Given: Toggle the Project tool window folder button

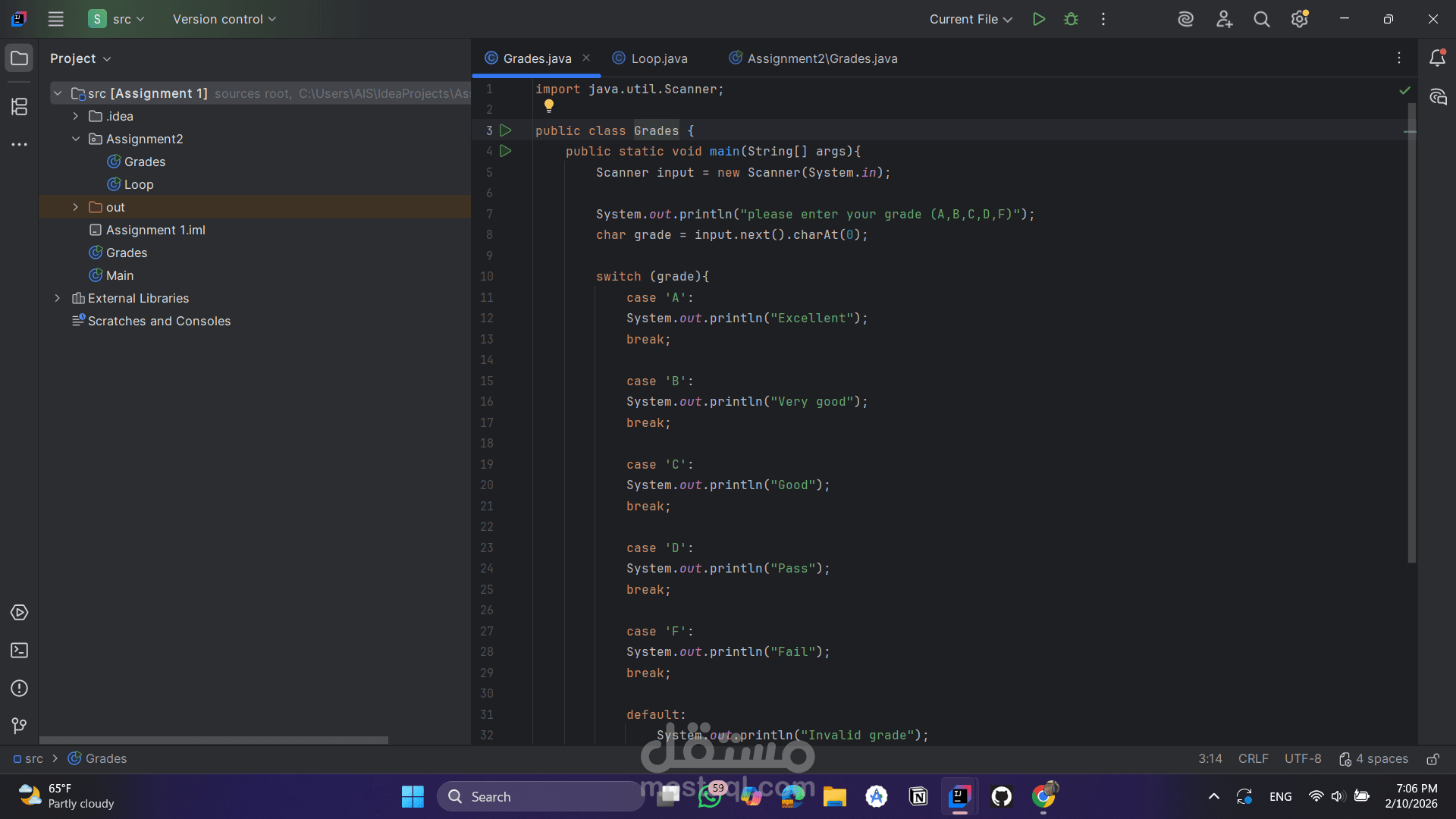Looking at the screenshot, I should point(20,58).
